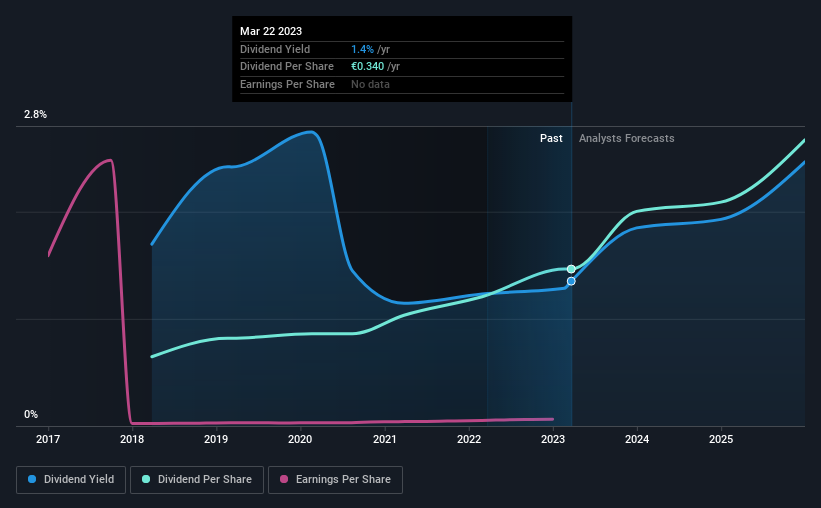Click the 2.8% y-axis label
The image size is (821, 508).
[x=35, y=114]
